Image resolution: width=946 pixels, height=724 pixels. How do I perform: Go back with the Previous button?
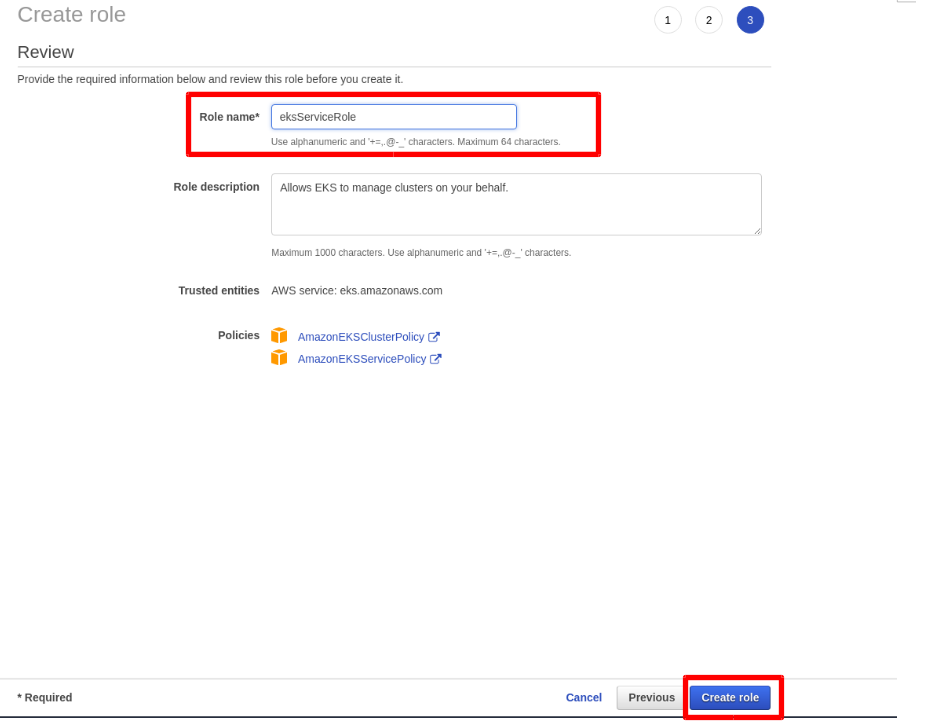click(651, 697)
